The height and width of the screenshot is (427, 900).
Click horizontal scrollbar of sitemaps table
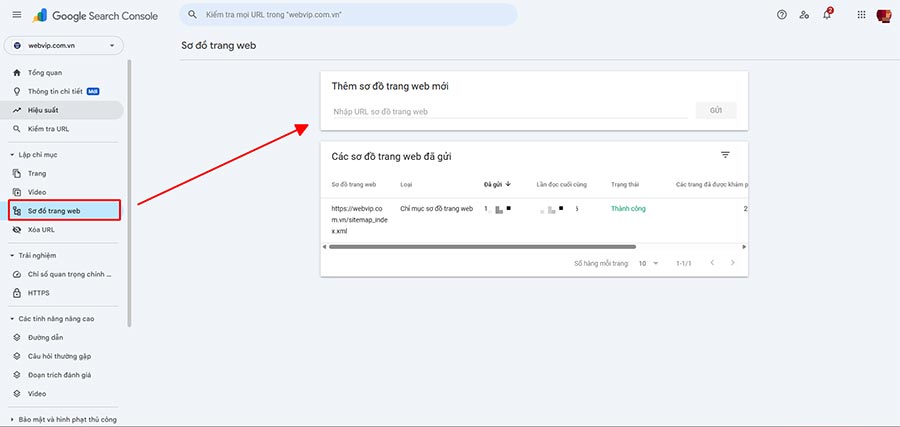(x=482, y=247)
